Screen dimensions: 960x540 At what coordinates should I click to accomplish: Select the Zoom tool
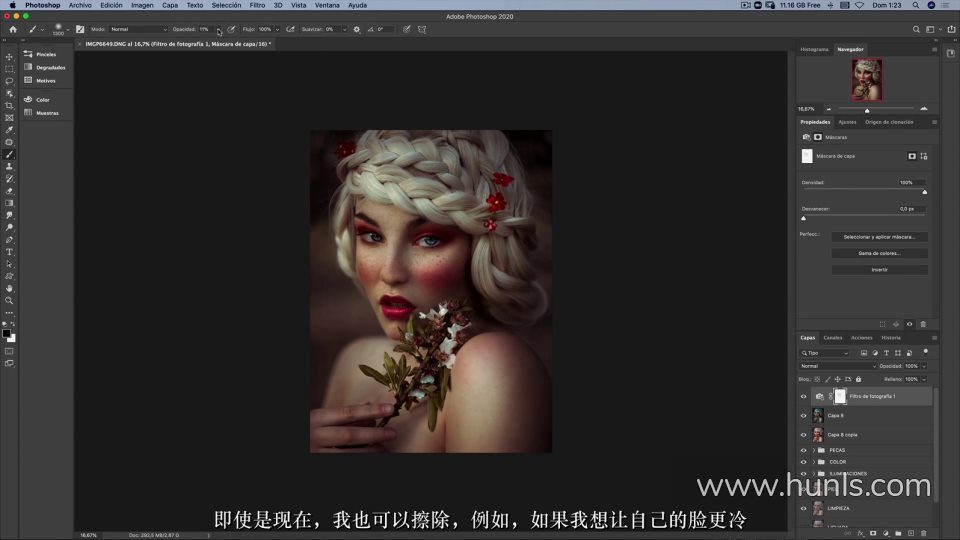tap(9, 301)
